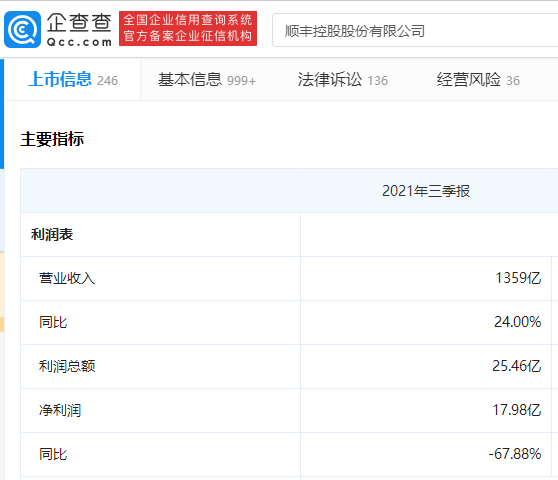Focus the search field containing 顺丰控股股份有限公司

tap(415, 31)
